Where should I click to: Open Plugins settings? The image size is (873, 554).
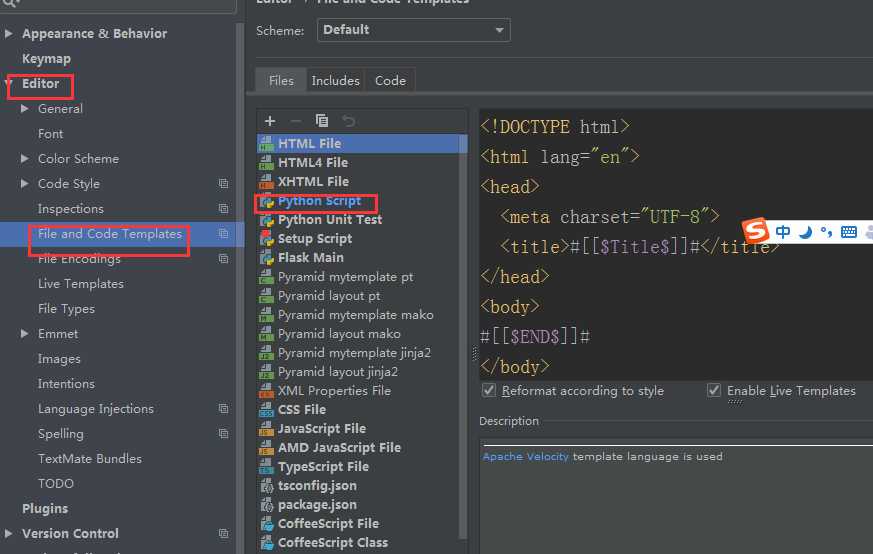(45, 508)
